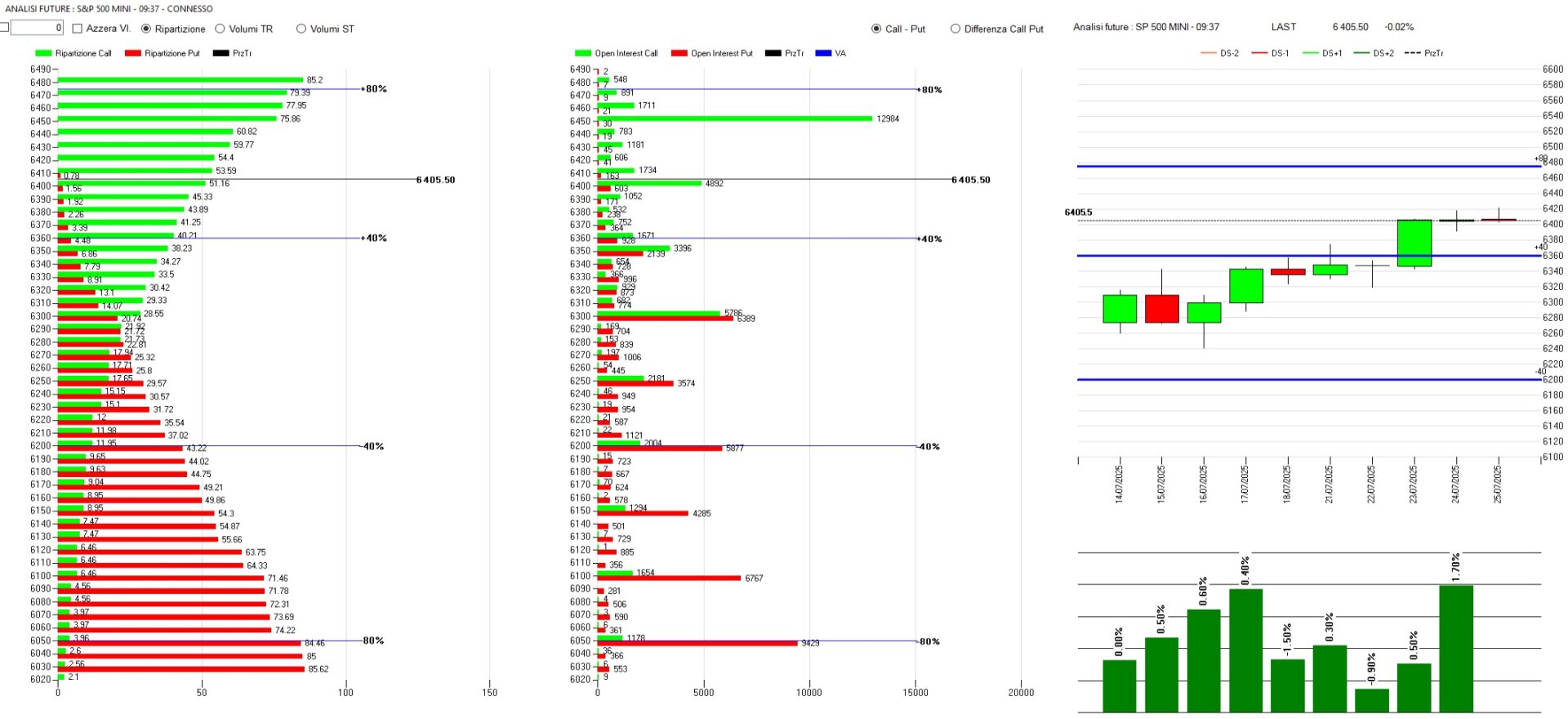
Task: Click the DS-2 legend line marker
Action: coord(1209,53)
